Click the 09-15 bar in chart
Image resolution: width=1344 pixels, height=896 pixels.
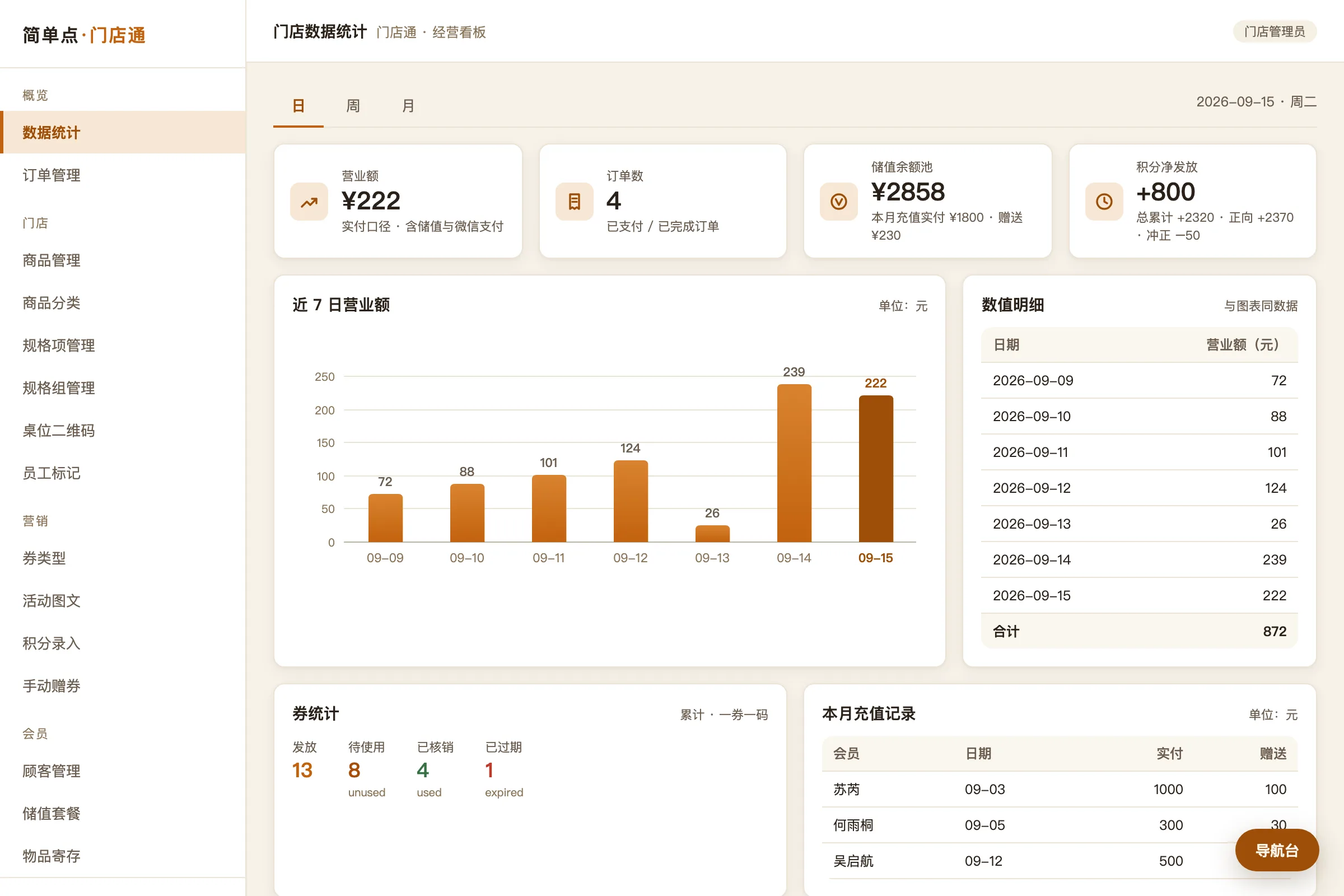click(875, 469)
